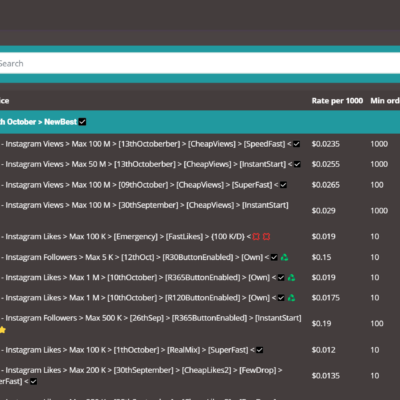Select Instagram Likes R120ButtonEnabled Own service
This screenshot has height=400, width=400.
(x=148, y=298)
